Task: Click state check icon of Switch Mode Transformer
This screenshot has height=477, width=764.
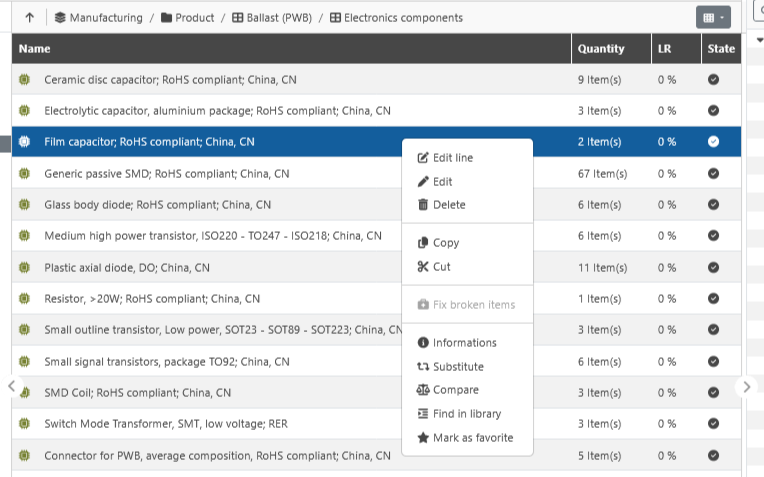Action: (x=713, y=424)
